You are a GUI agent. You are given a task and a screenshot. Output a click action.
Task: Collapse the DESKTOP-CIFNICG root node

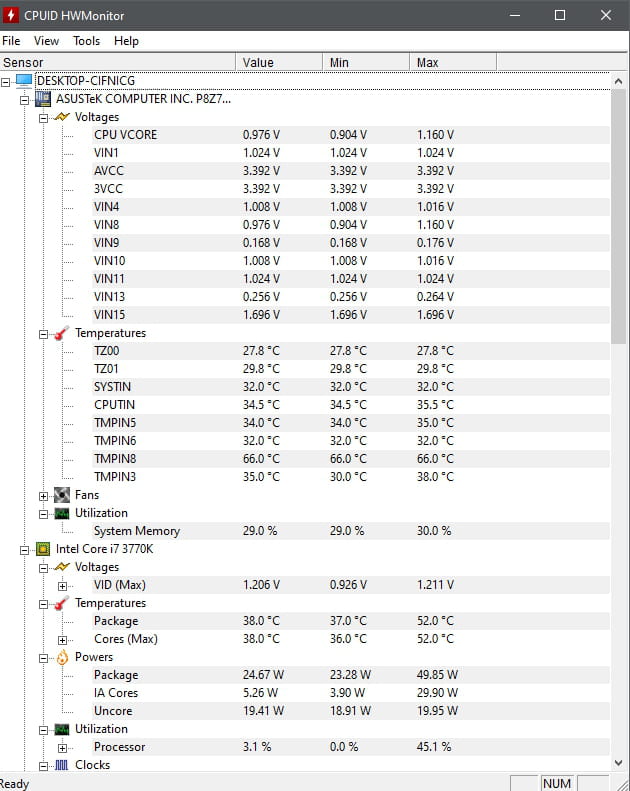pos(6,82)
